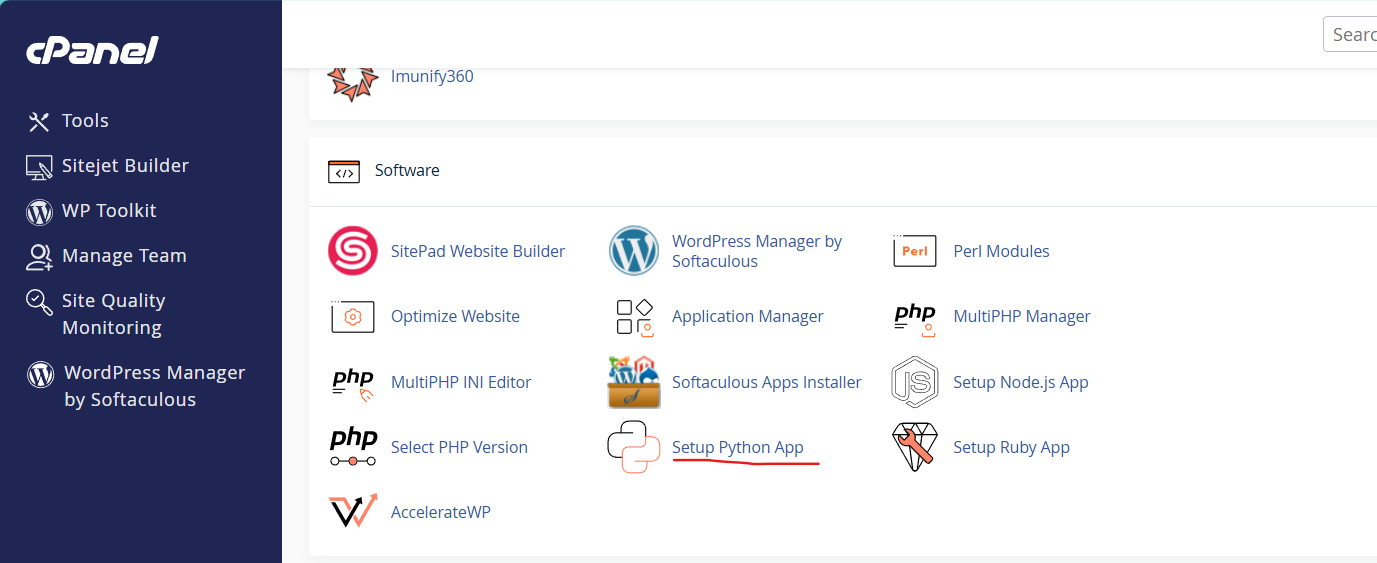Open MultiPHP Manager link
Screen dimensions: 1377x563
1022,316
